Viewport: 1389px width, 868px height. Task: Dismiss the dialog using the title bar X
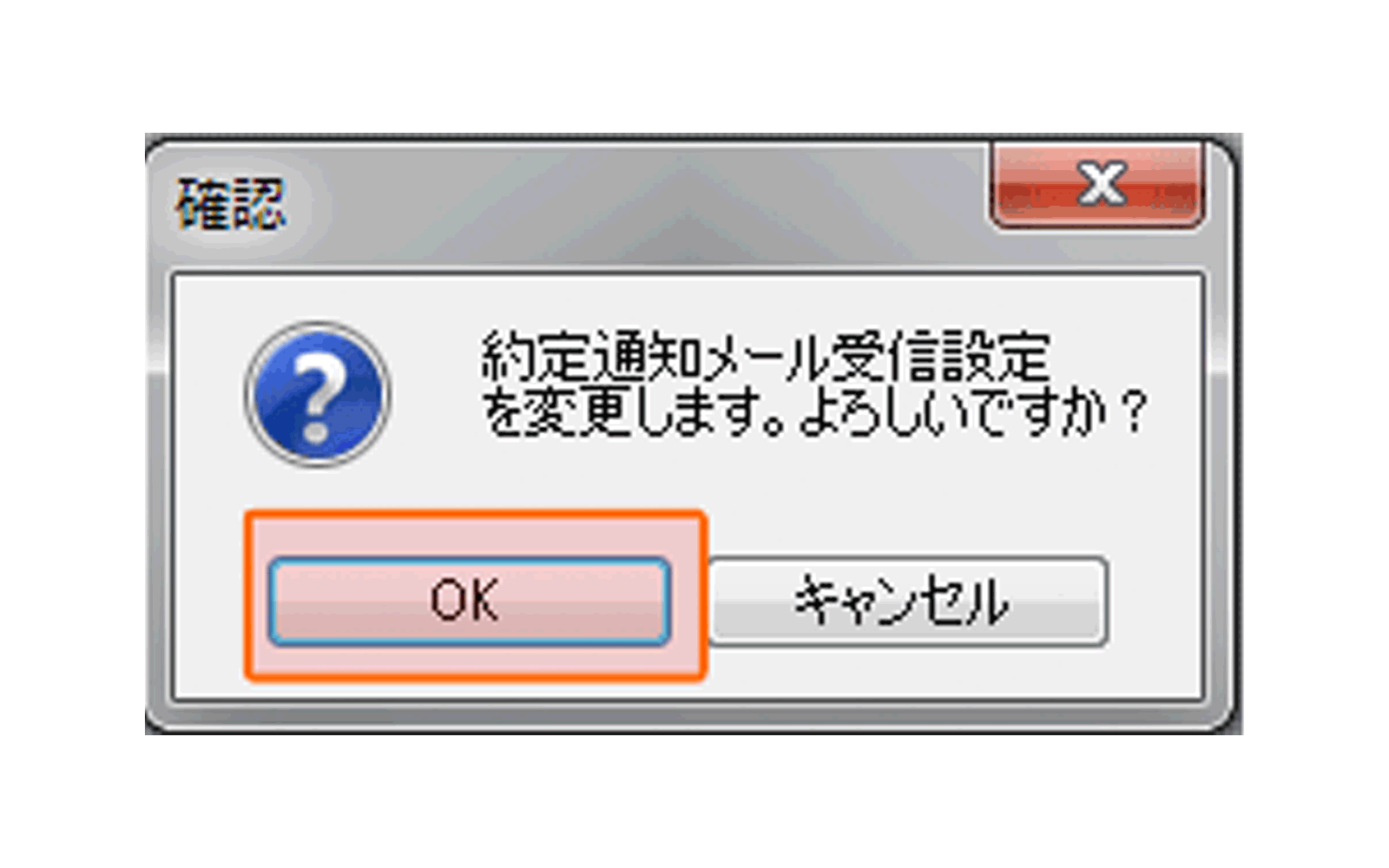click(x=1097, y=185)
